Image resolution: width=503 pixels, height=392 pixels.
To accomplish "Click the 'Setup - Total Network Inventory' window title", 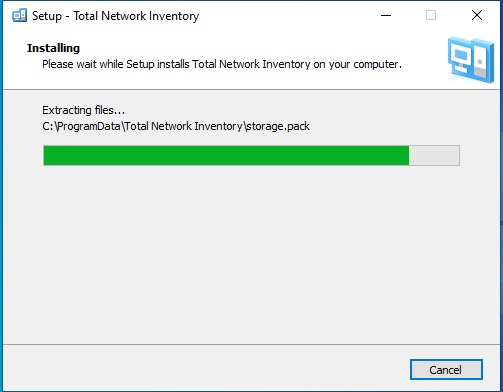I will (x=115, y=16).
